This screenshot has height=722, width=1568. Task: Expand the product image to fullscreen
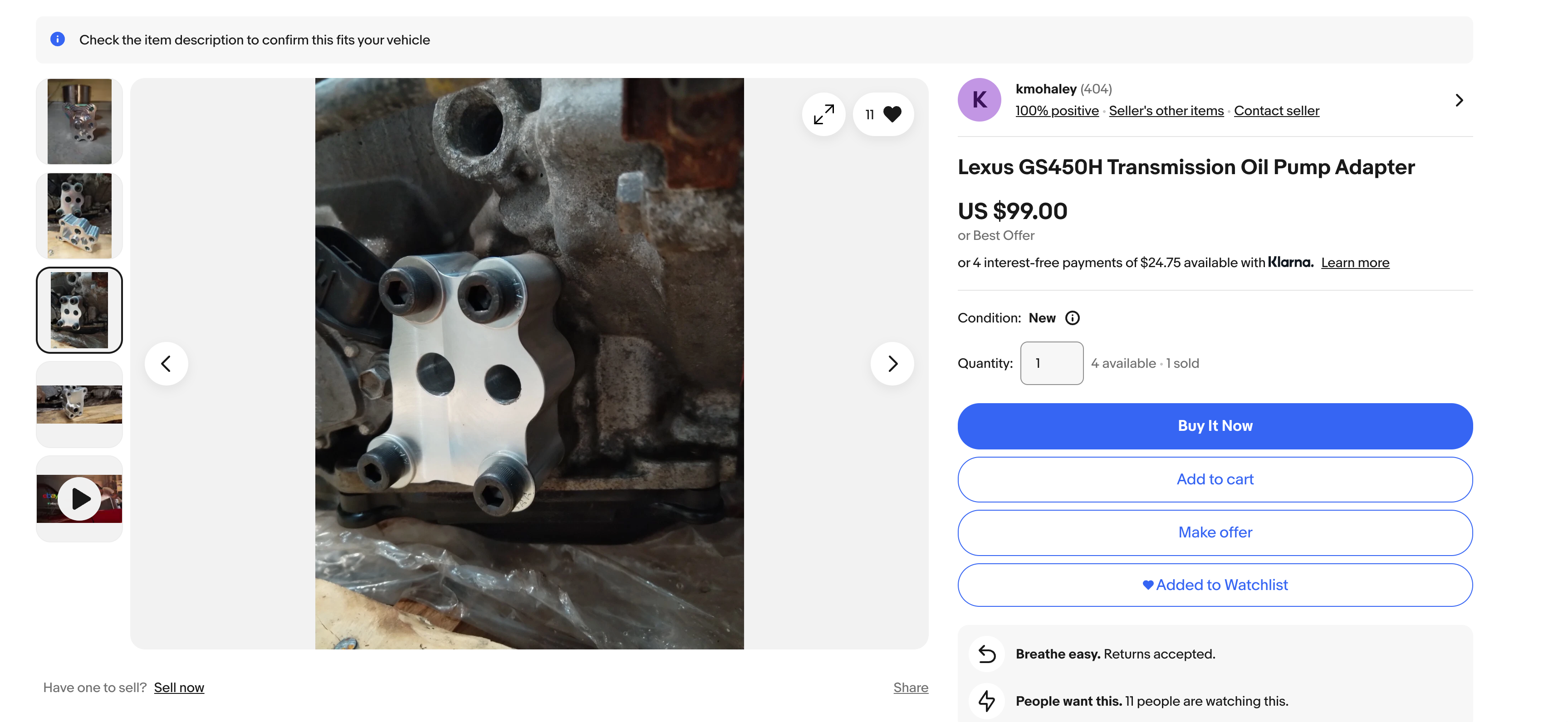click(823, 114)
